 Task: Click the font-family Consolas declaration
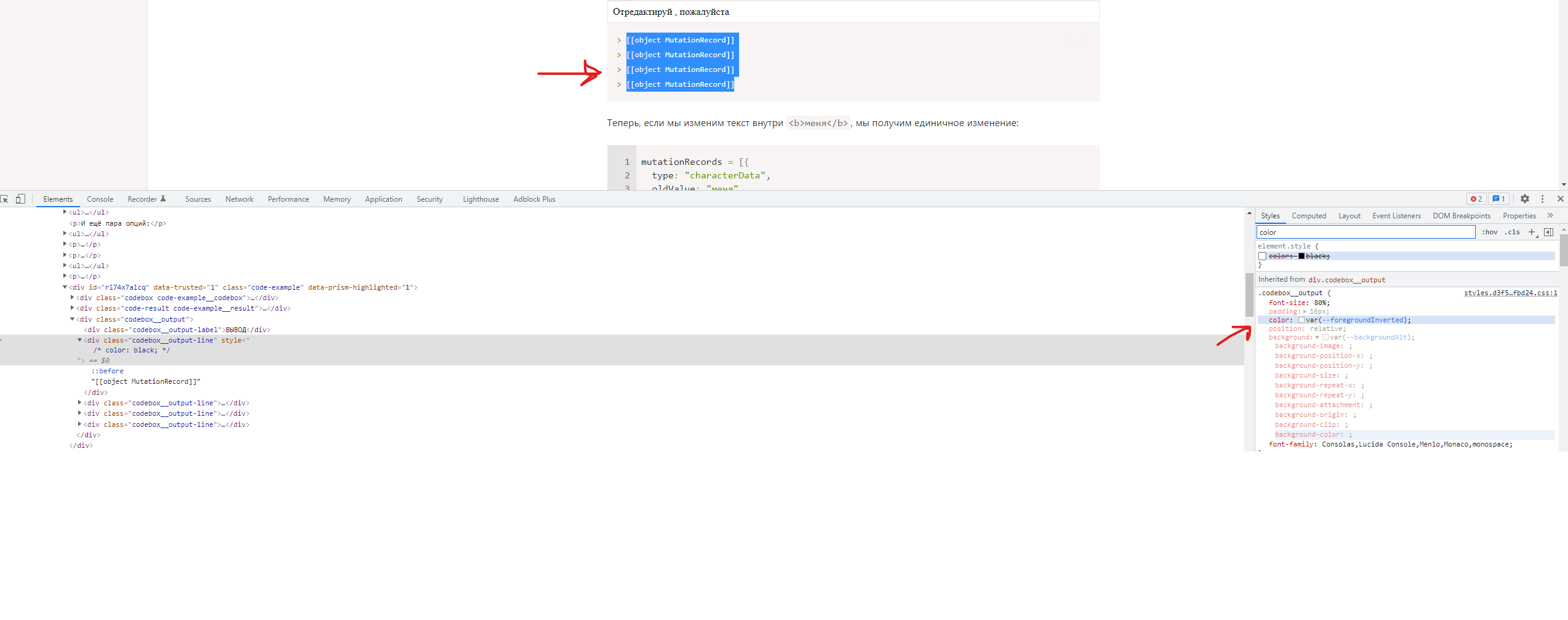coord(1390,444)
